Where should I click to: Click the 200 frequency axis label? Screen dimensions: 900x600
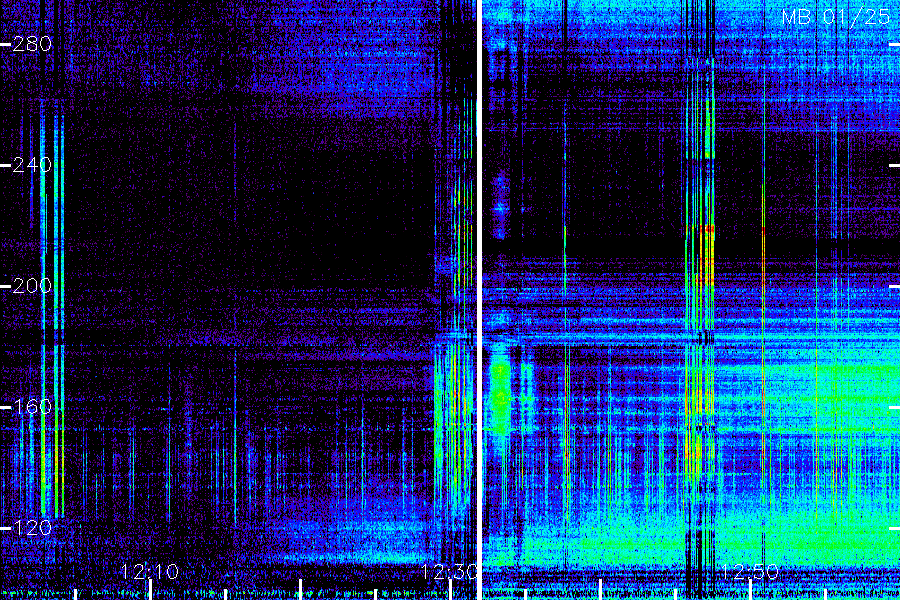(x=32, y=286)
